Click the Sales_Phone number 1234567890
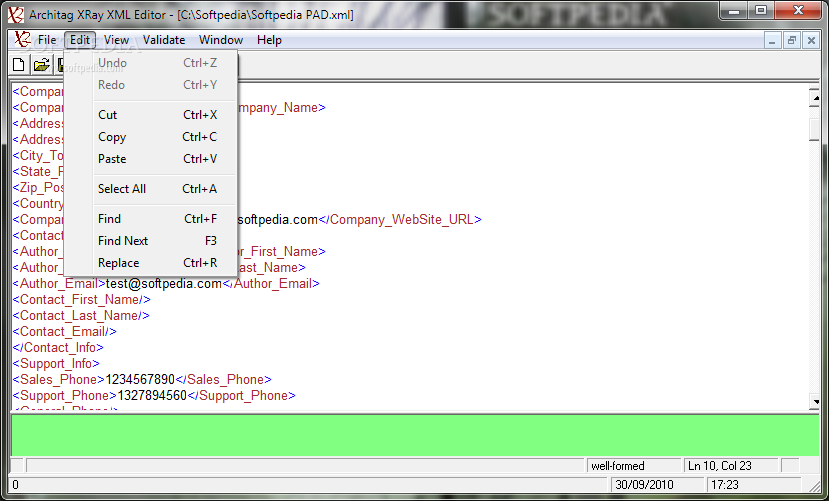 [x=140, y=379]
